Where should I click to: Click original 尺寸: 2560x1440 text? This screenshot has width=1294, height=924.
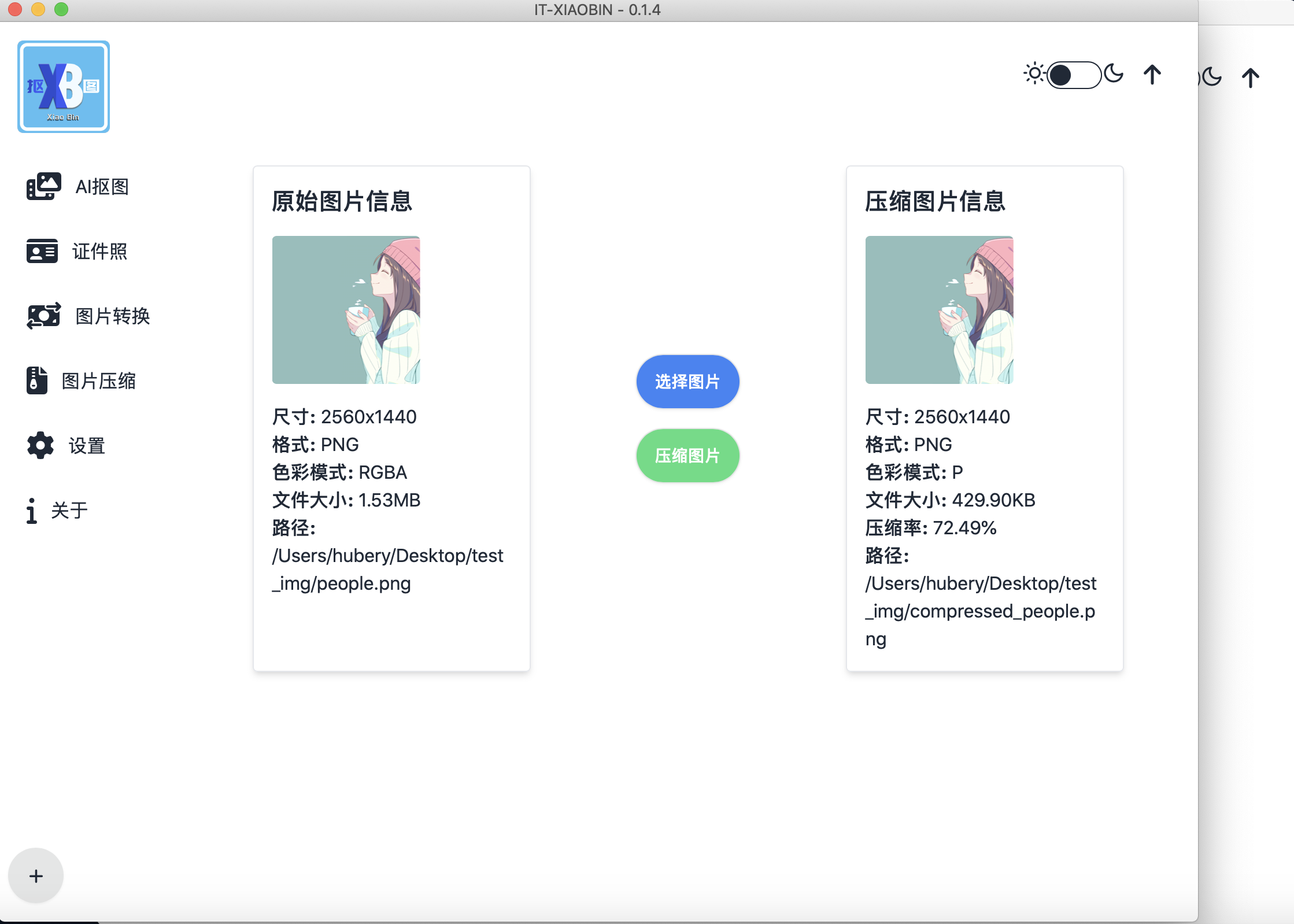(x=345, y=416)
